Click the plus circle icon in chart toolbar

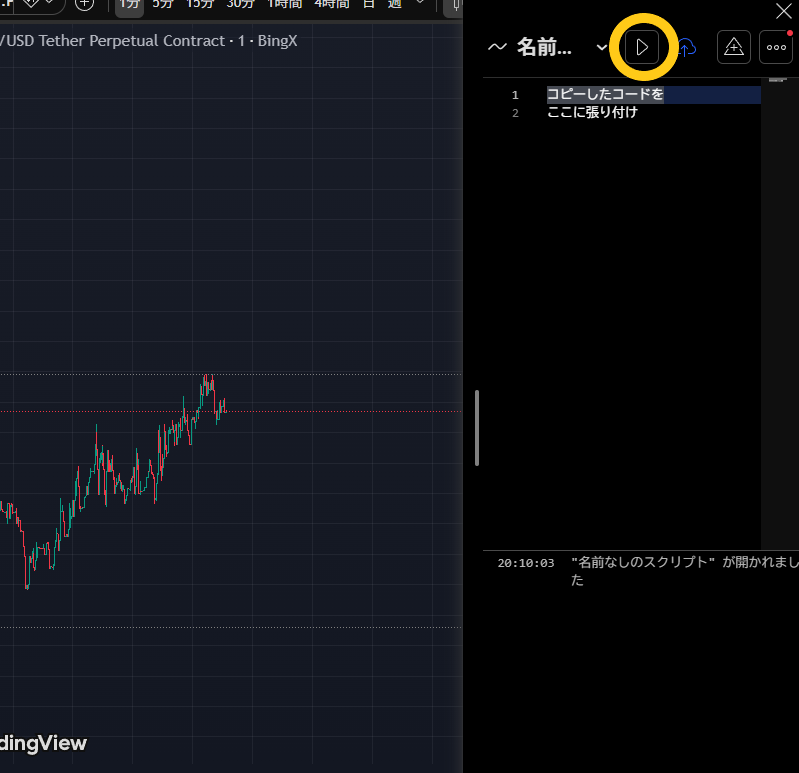(84, 4)
